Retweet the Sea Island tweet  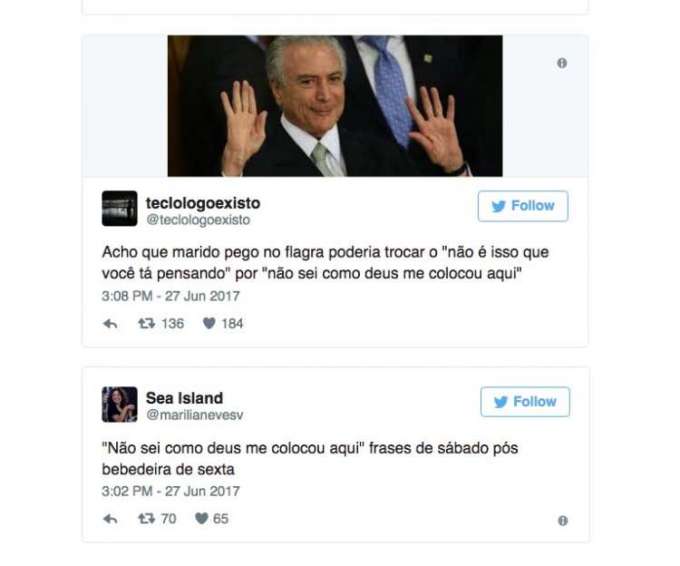point(147,519)
